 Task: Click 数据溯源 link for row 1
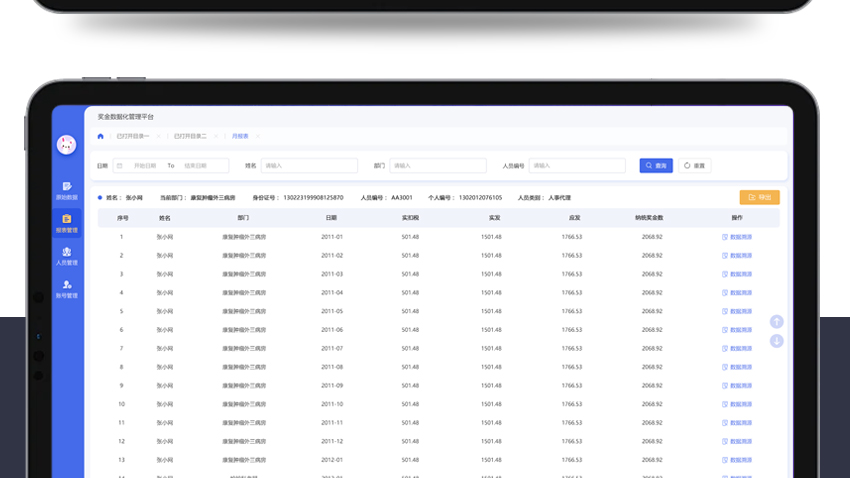coord(737,237)
